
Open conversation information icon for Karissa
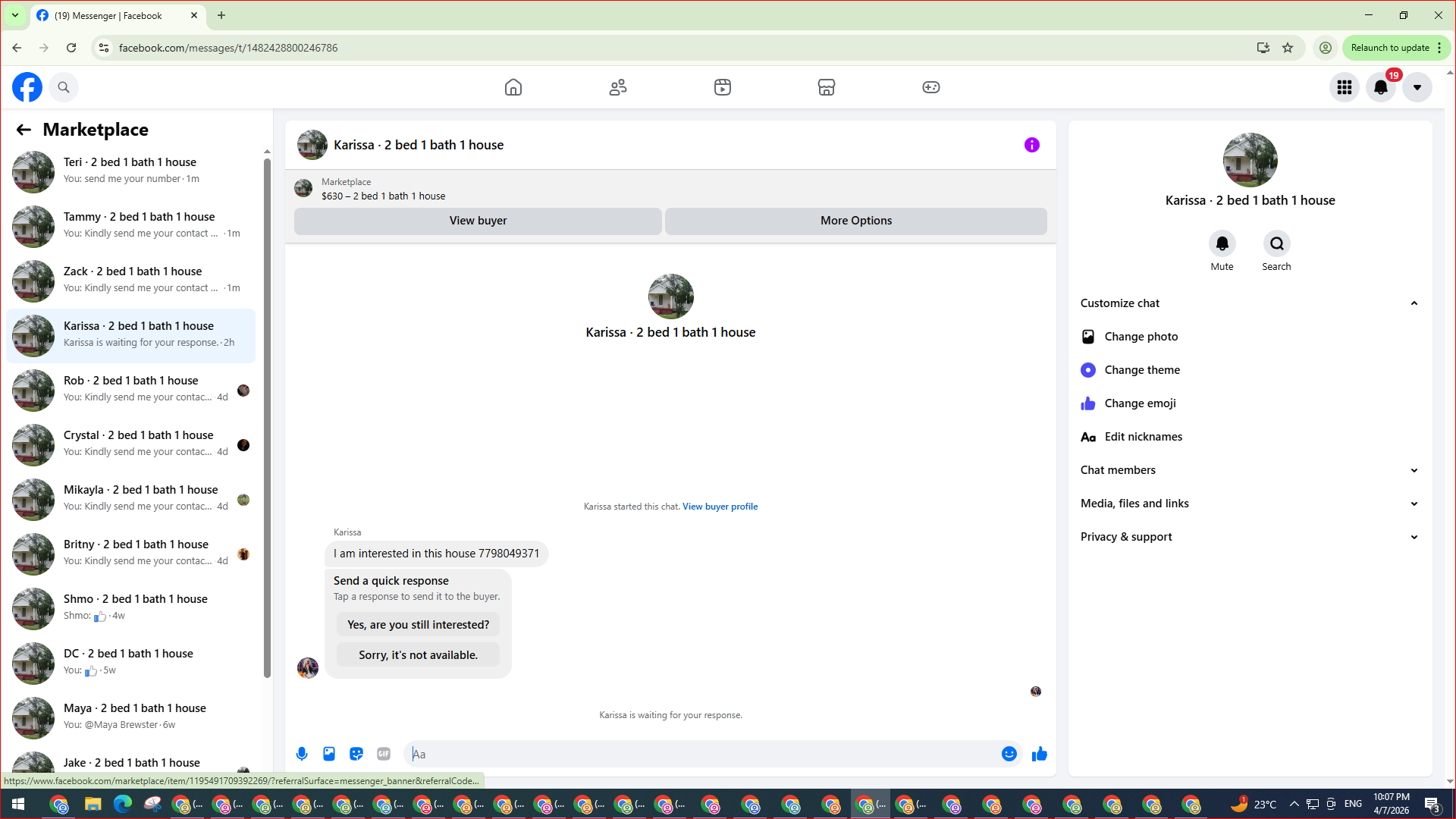(1032, 145)
